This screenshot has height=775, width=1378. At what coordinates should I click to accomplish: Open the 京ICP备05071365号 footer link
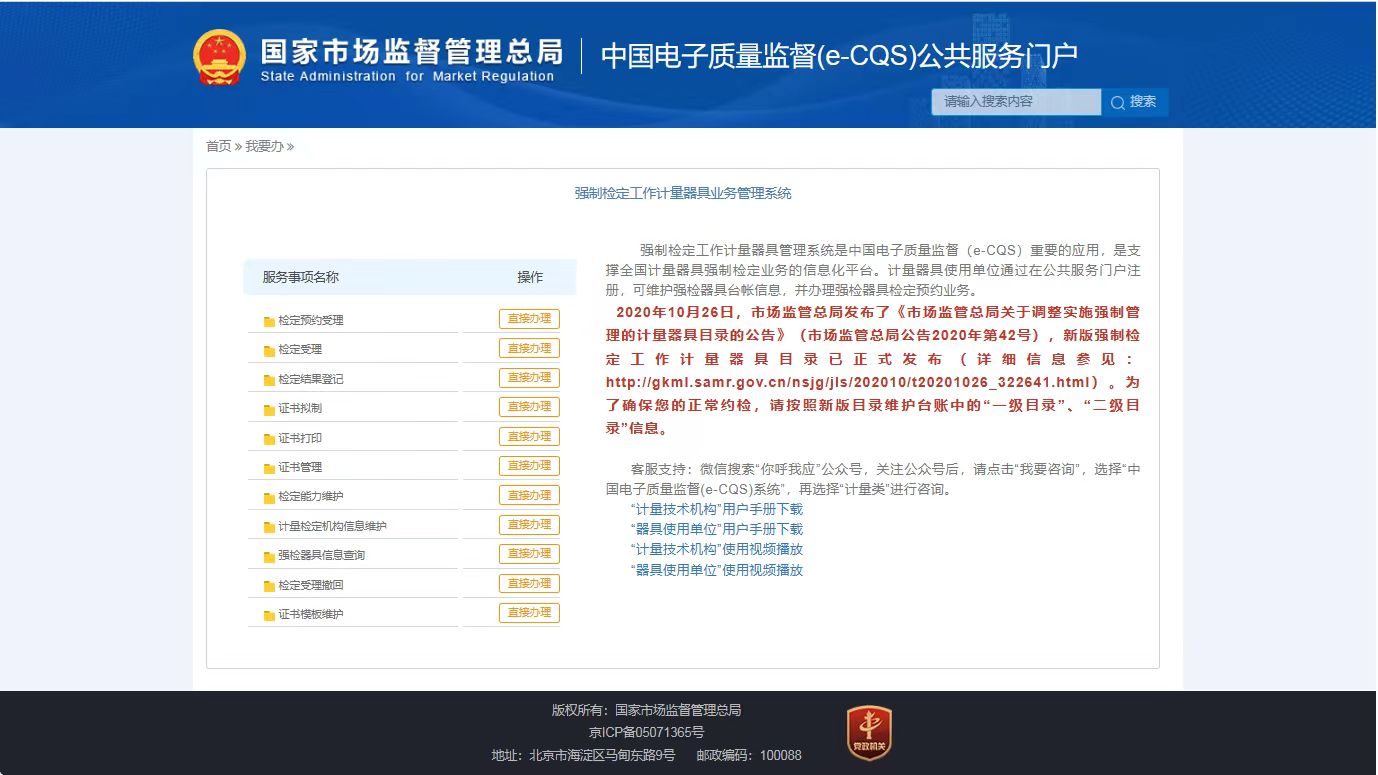(646, 733)
